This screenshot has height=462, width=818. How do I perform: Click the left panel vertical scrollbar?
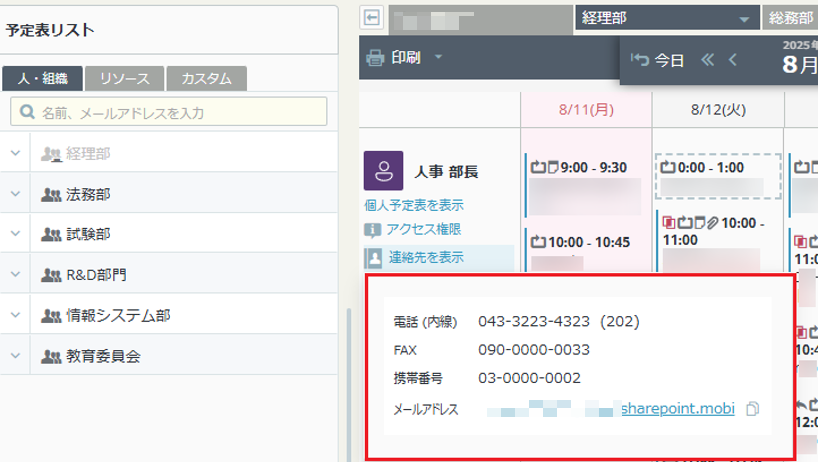[x=348, y=385]
